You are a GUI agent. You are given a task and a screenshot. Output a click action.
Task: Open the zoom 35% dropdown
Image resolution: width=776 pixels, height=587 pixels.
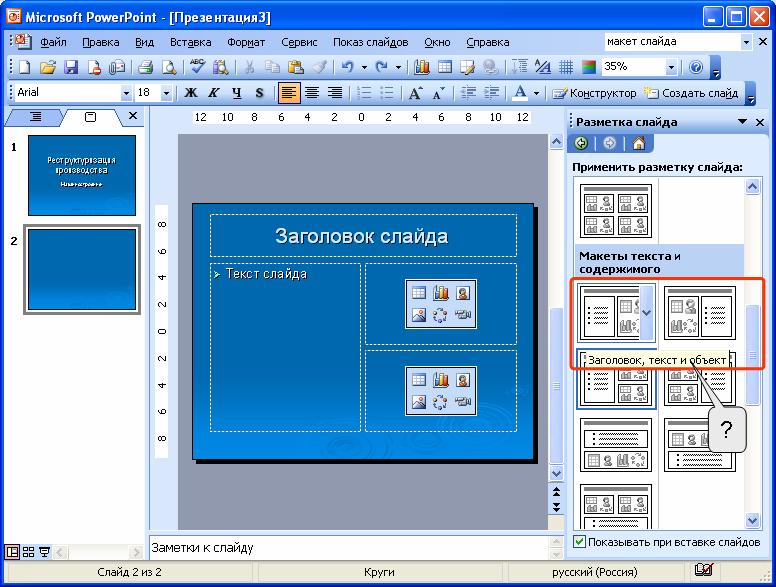tap(671, 67)
